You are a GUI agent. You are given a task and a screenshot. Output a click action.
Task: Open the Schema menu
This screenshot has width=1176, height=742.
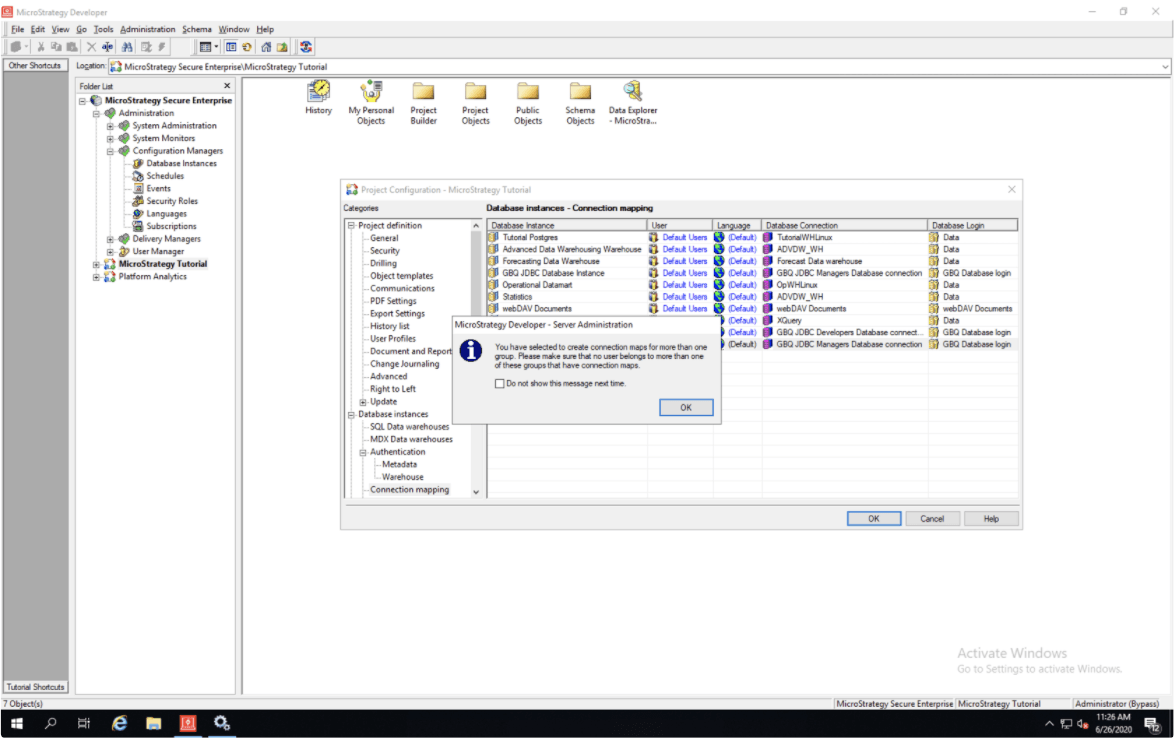point(196,29)
